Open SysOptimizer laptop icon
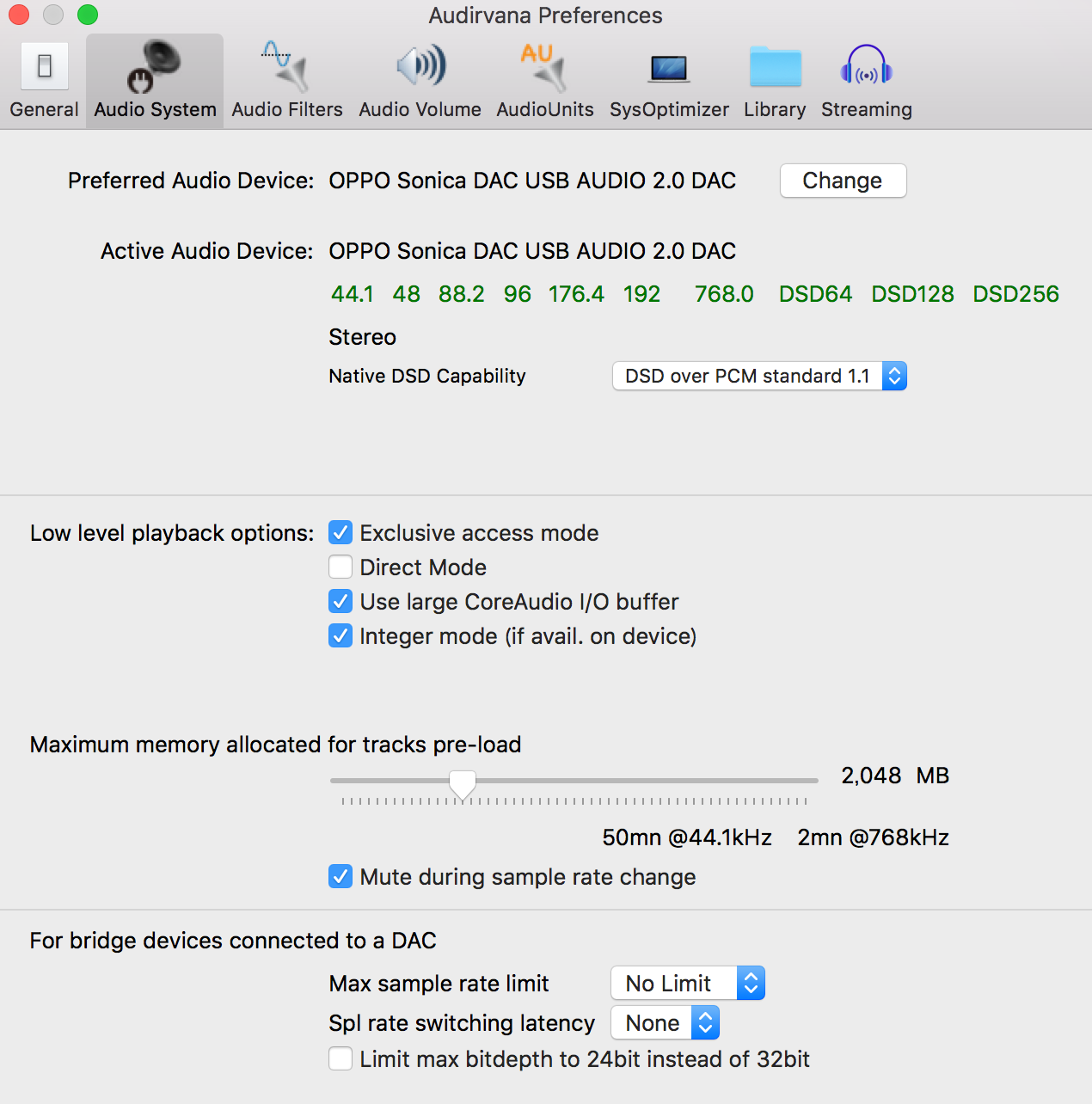This screenshot has width=1092, height=1104. pos(669,68)
